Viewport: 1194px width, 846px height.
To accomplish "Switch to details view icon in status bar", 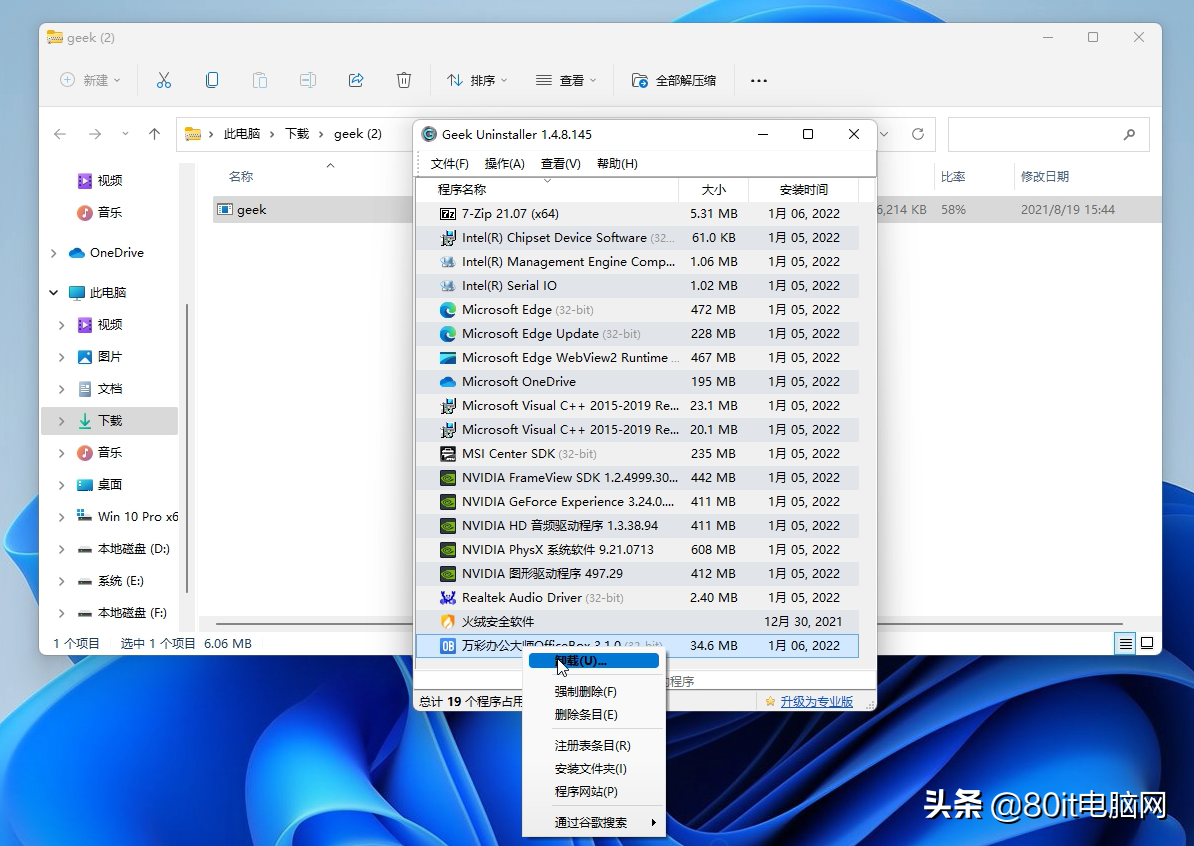I will pos(1126,643).
